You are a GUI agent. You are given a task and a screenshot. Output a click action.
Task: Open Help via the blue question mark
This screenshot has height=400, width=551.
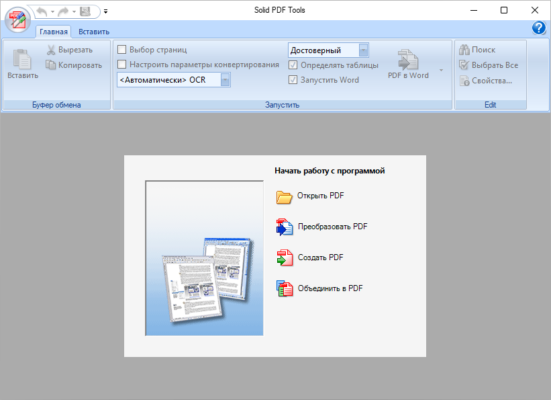[539, 27]
